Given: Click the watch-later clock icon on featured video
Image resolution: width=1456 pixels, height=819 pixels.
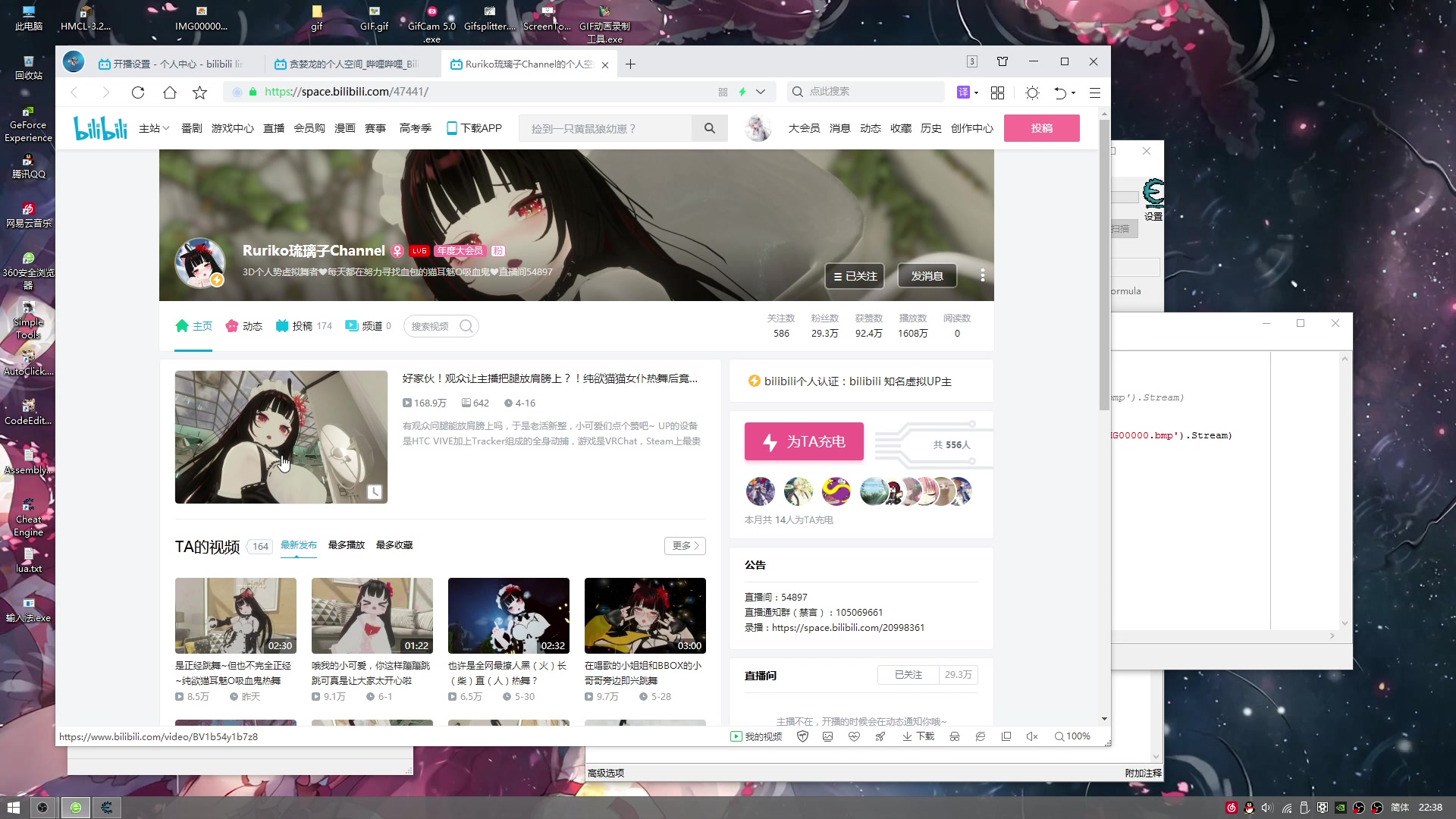Looking at the screenshot, I should [375, 492].
